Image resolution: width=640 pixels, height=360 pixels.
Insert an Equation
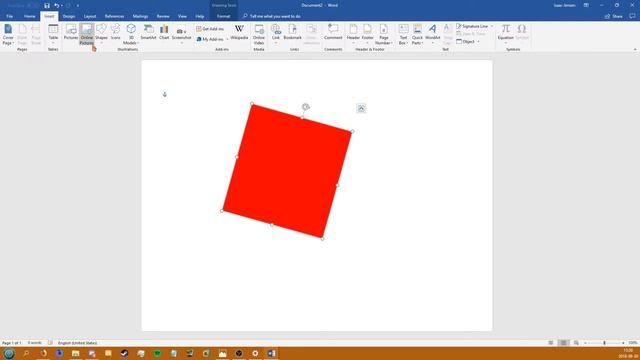click(x=506, y=34)
